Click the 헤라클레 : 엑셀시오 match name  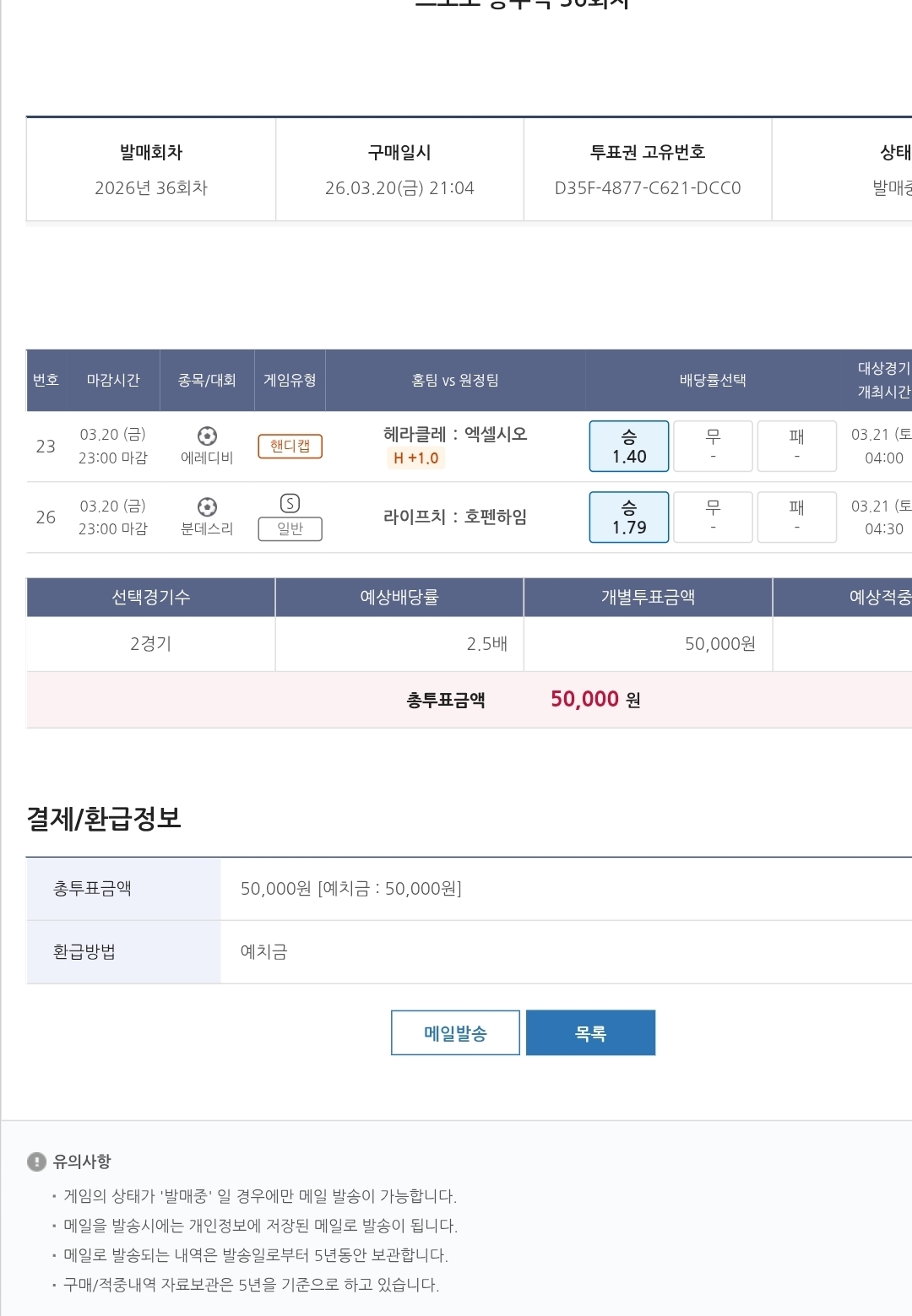point(455,435)
